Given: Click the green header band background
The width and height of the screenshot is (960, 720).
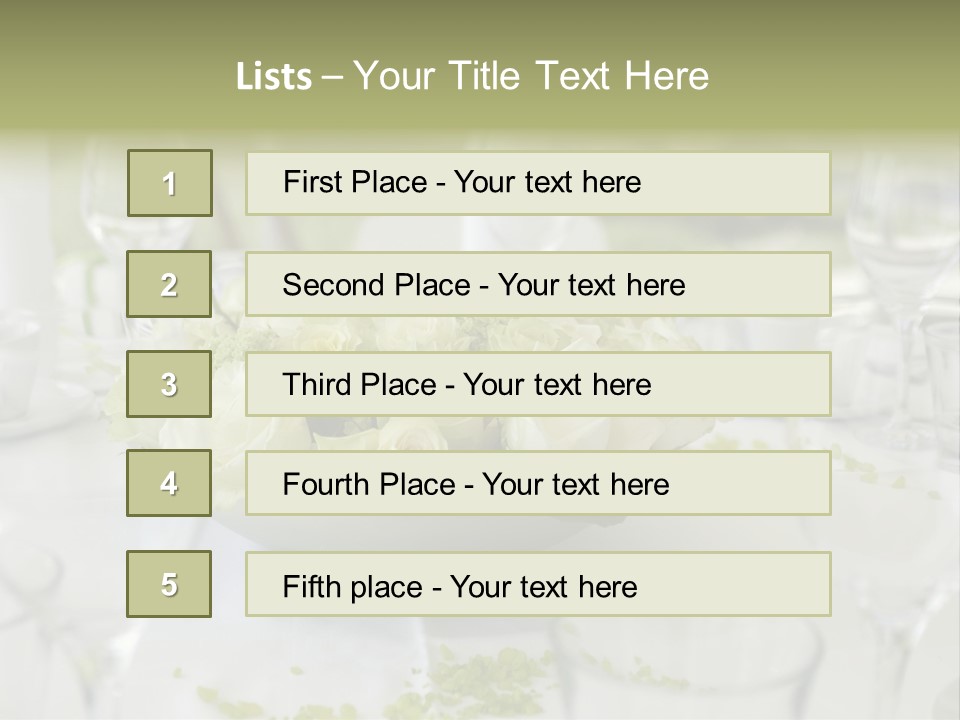Looking at the screenshot, I should tap(122, 61).
